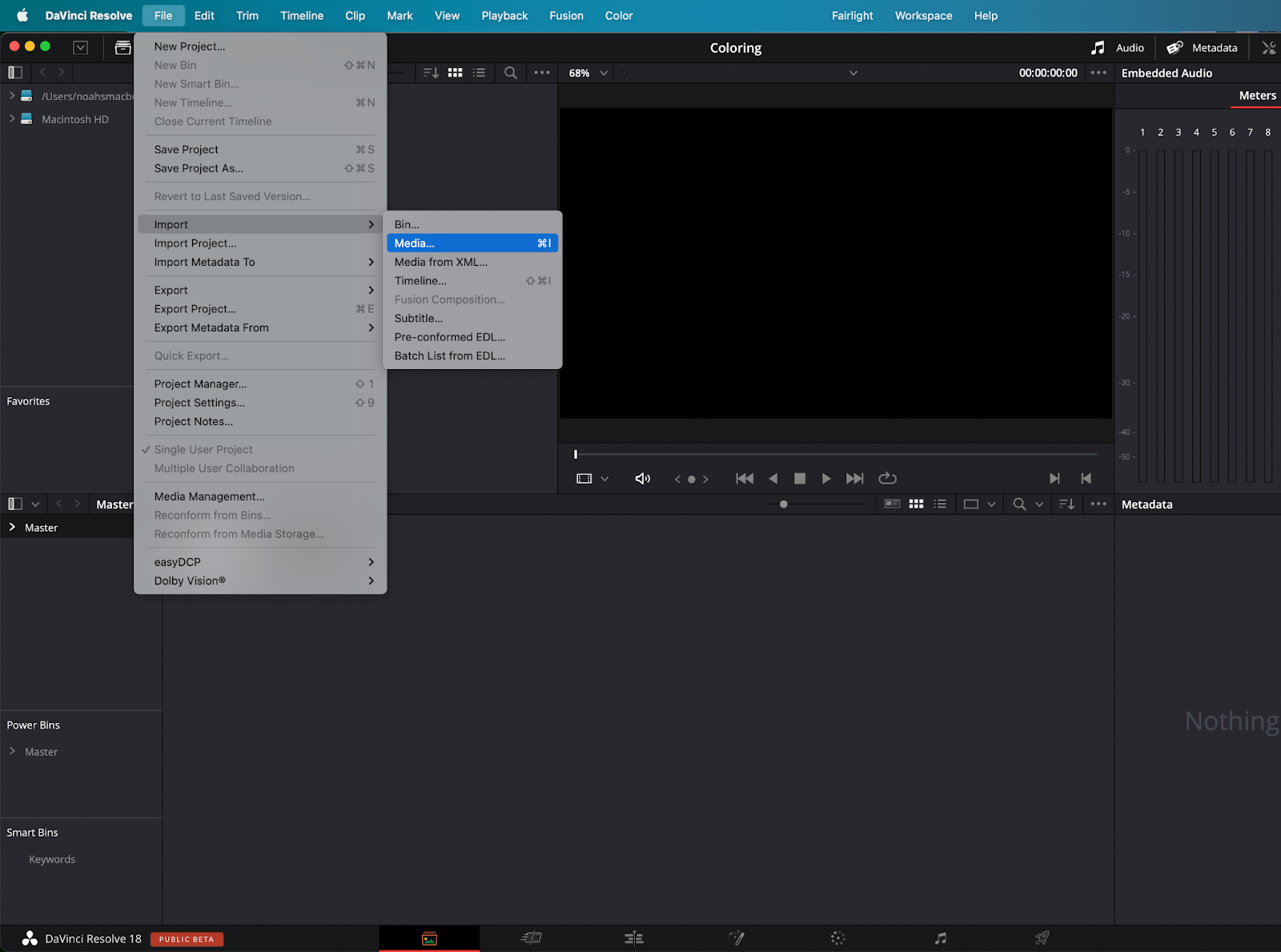Mark In point button in viewer
This screenshot has width=1281, height=952.
(x=1054, y=479)
